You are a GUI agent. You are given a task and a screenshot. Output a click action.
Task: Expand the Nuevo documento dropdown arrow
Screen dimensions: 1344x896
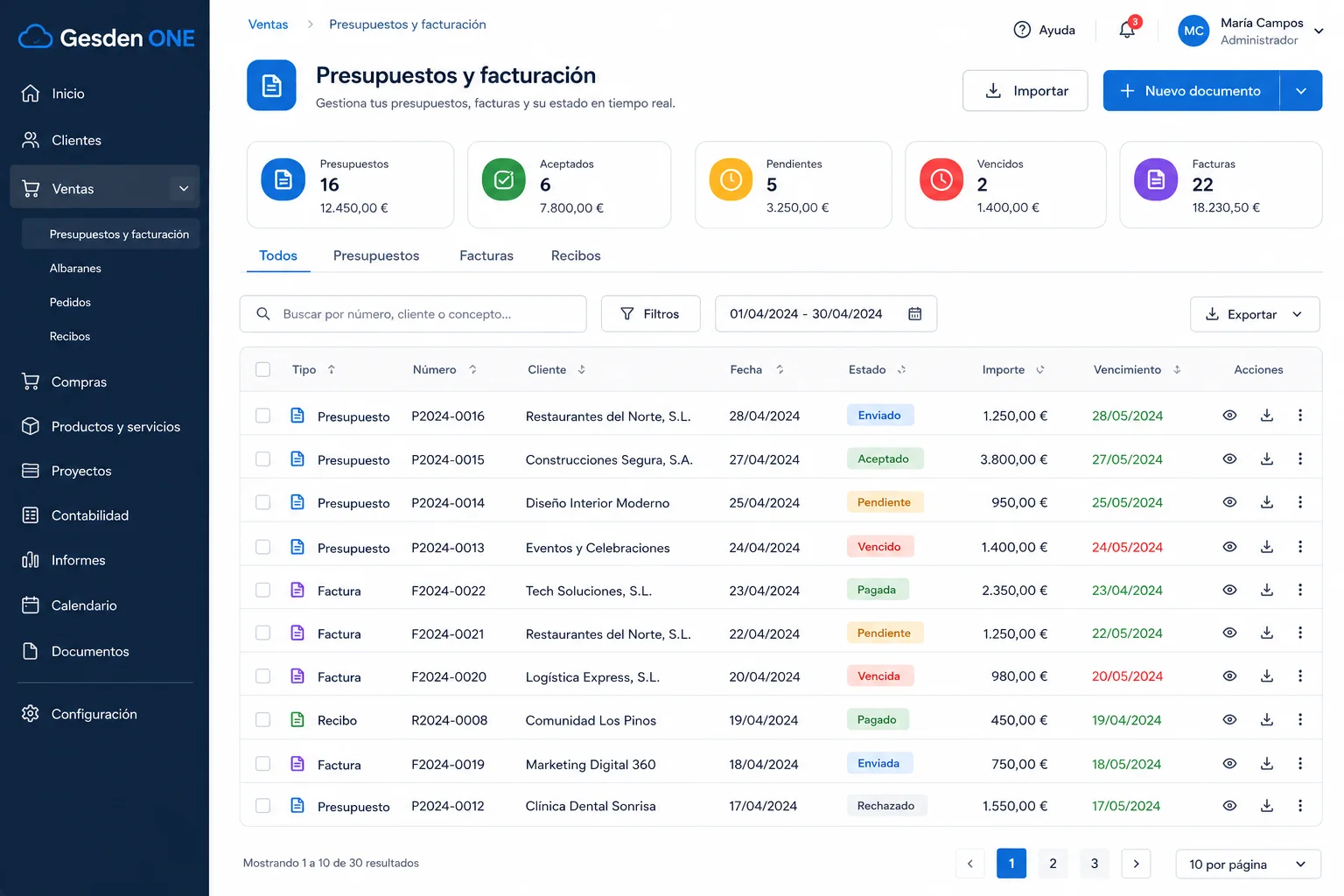tap(1301, 91)
